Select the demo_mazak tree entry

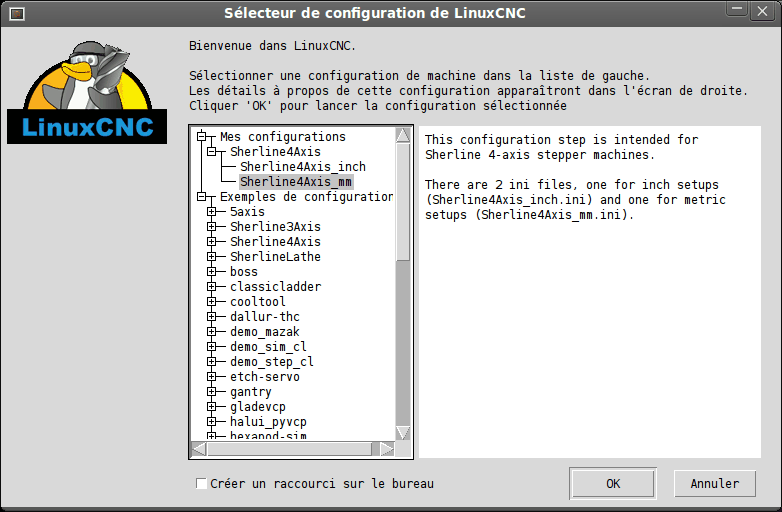pos(265,331)
